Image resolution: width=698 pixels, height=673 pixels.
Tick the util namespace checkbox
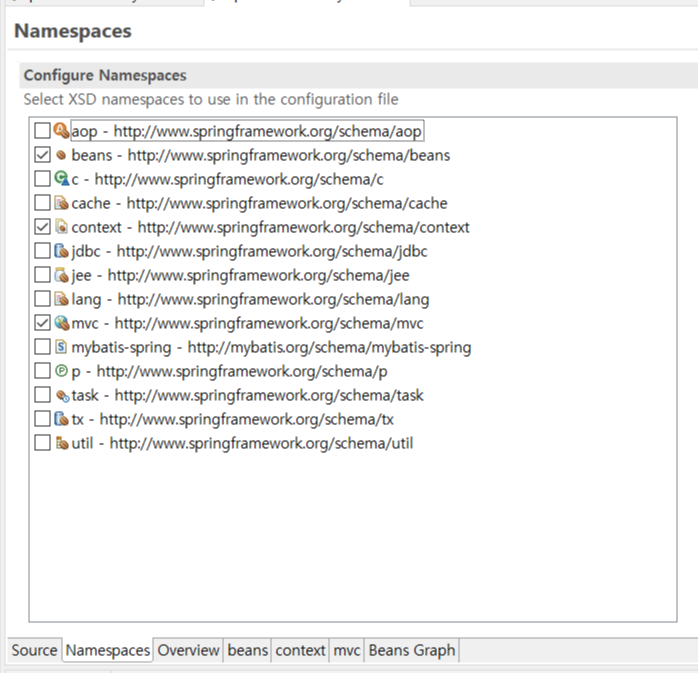42,443
